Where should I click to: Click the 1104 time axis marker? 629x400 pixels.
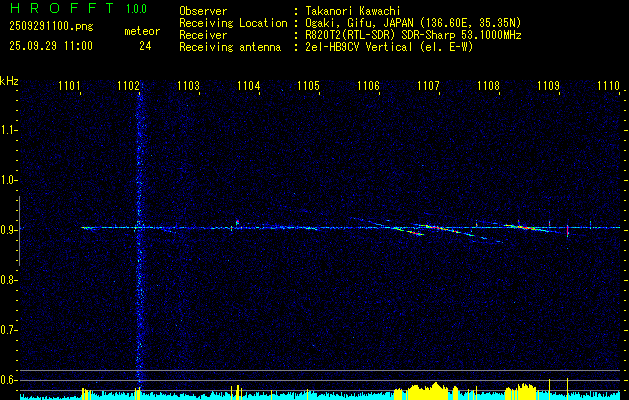click(248, 85)
